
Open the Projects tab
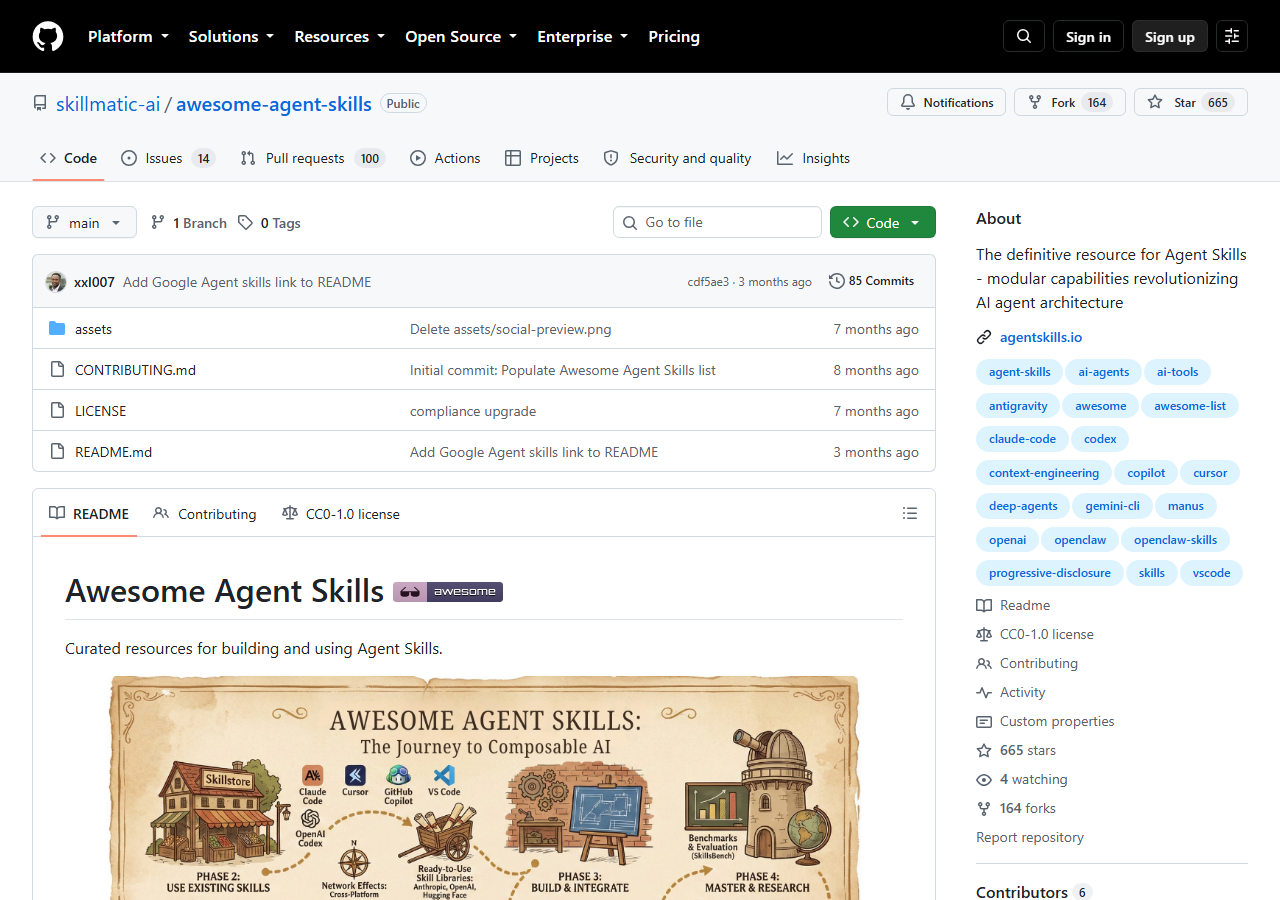542,158
